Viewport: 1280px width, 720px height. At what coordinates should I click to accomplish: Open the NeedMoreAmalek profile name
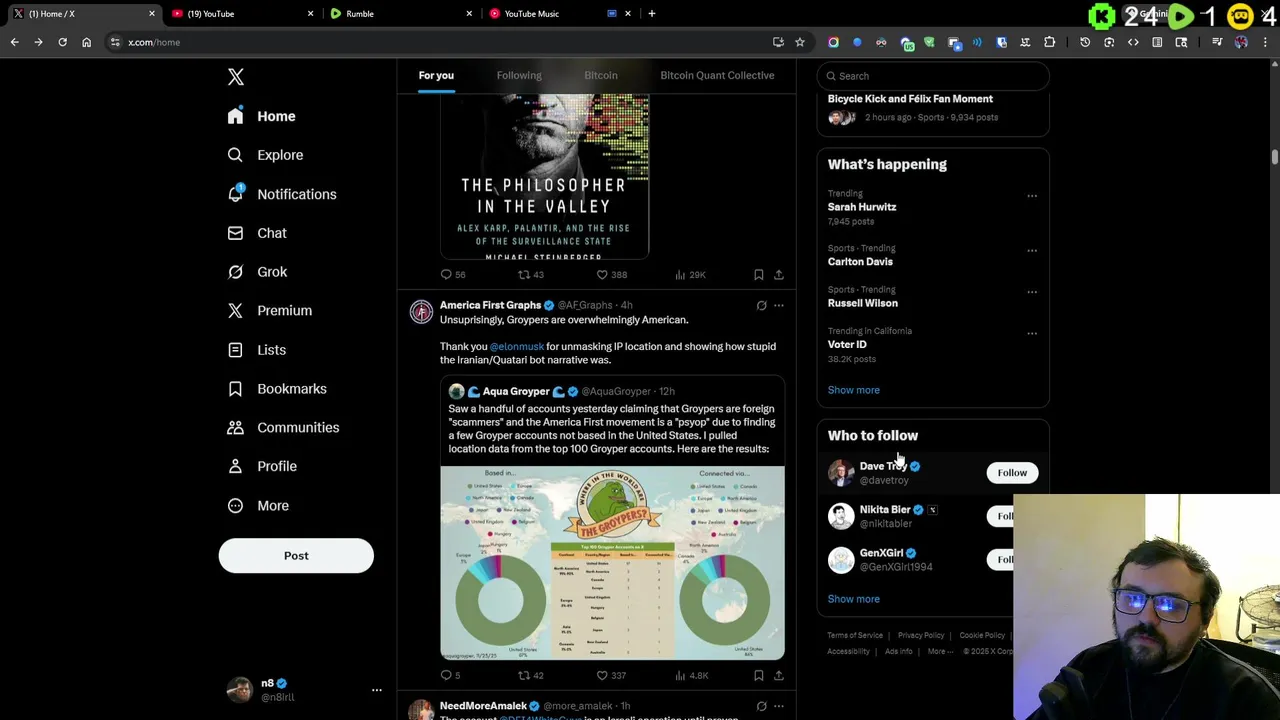483,706
